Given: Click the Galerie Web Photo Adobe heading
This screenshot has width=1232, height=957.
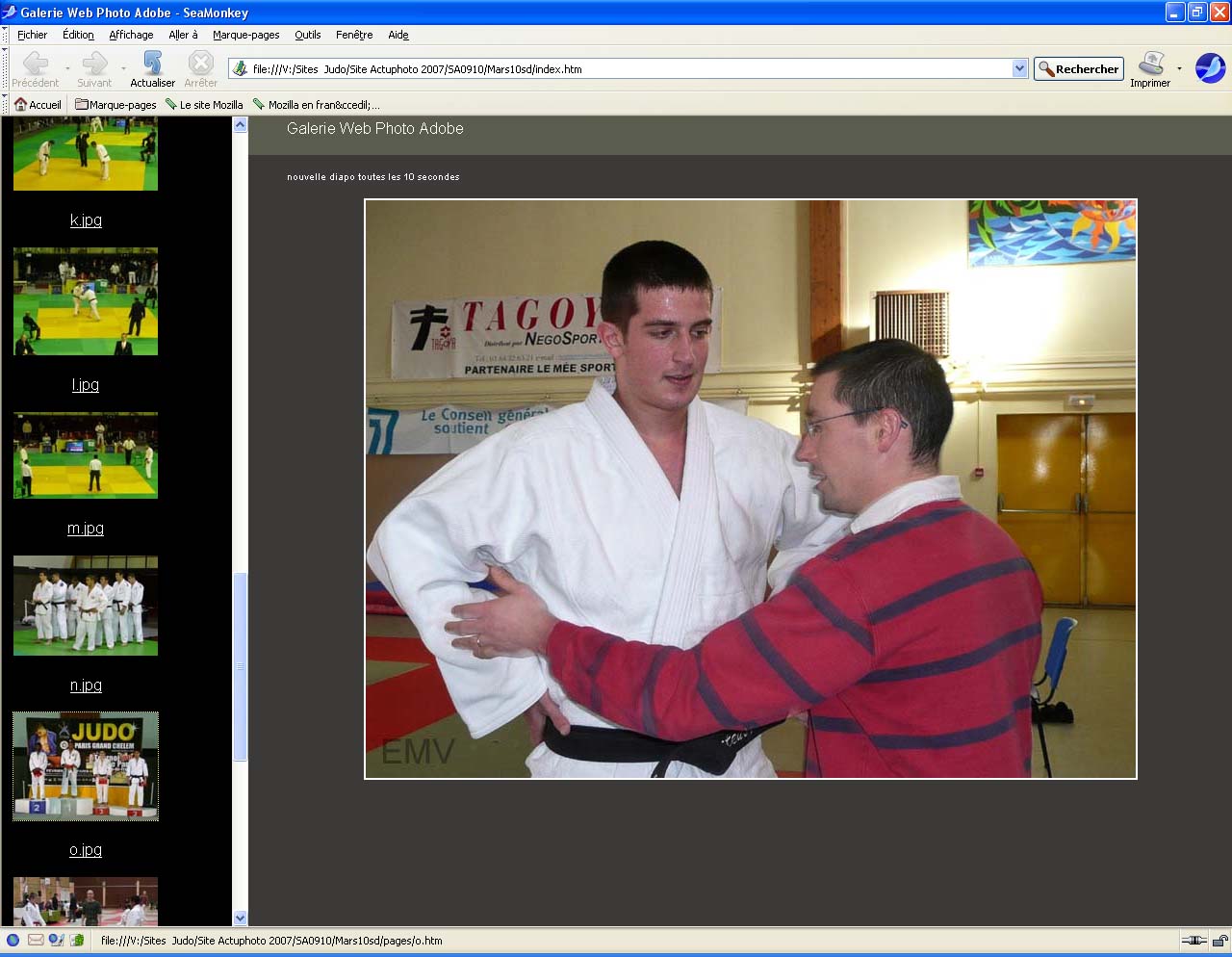Looking at the screenshot, I should 375,128.
